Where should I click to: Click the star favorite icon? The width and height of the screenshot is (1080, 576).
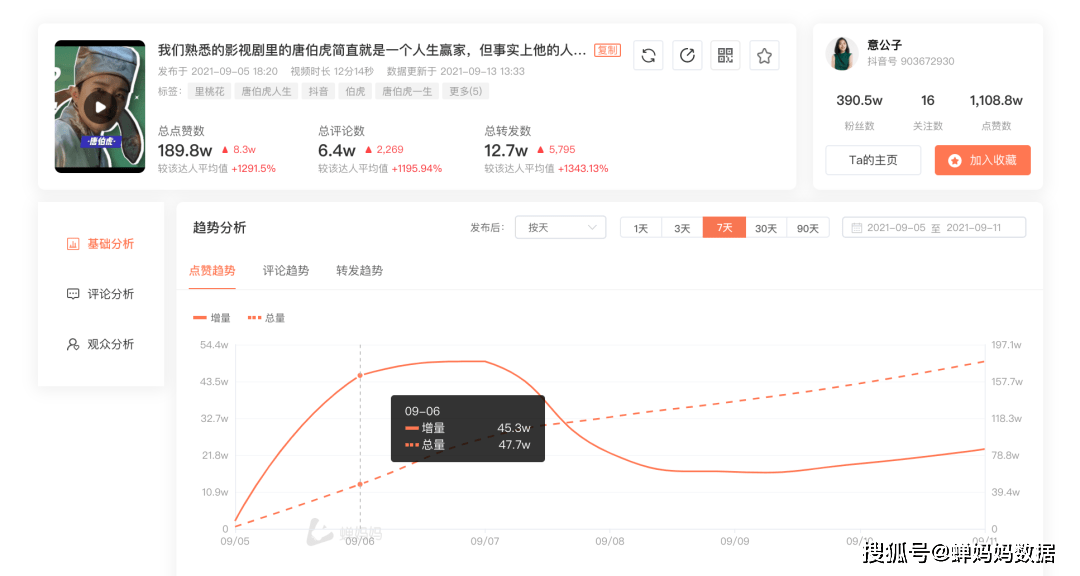[764, 56]
